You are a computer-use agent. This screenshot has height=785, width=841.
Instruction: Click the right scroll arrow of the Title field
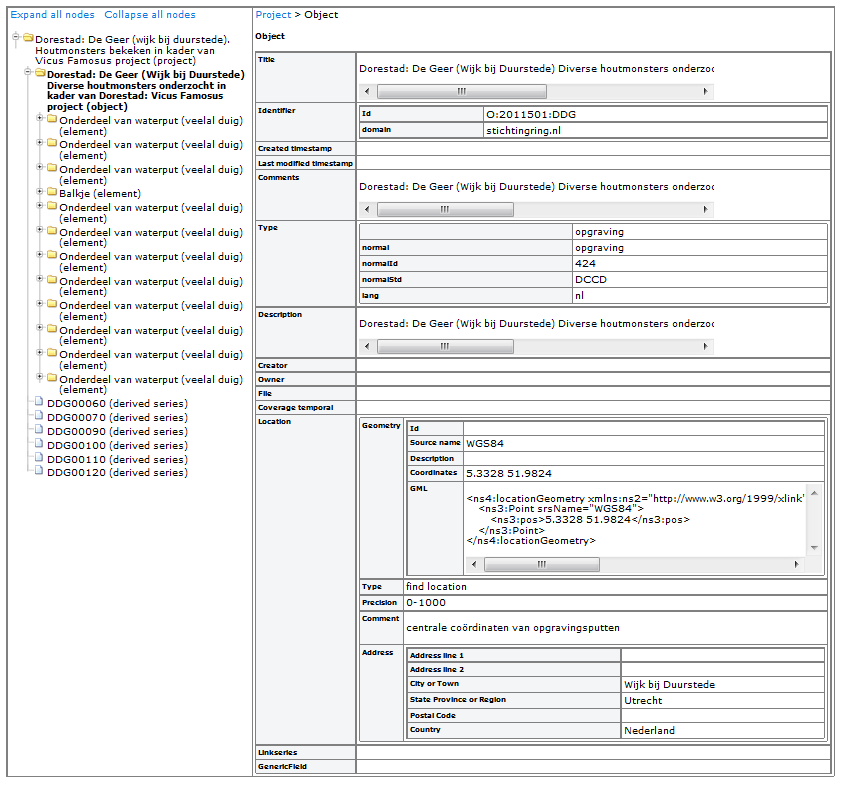(x=705, y=92)
